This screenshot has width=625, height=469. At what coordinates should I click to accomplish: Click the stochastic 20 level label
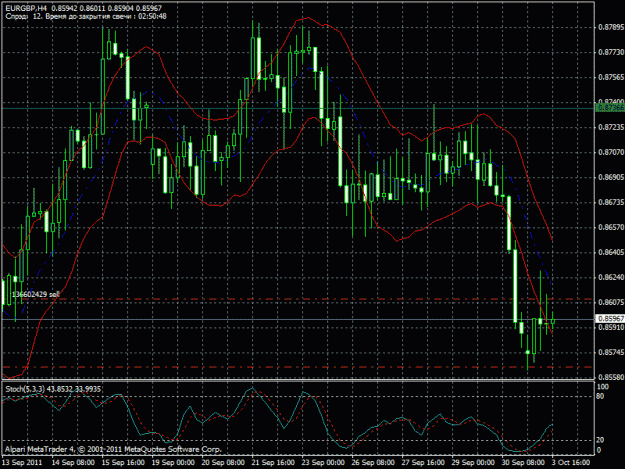click(x=600, y=440)
